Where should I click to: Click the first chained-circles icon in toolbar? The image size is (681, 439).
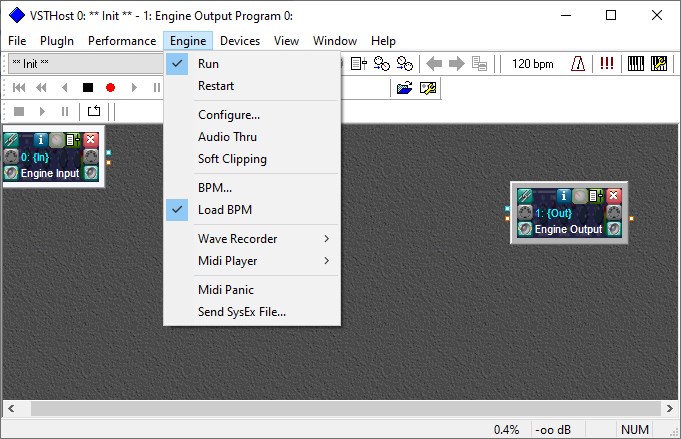pos(382,64)
